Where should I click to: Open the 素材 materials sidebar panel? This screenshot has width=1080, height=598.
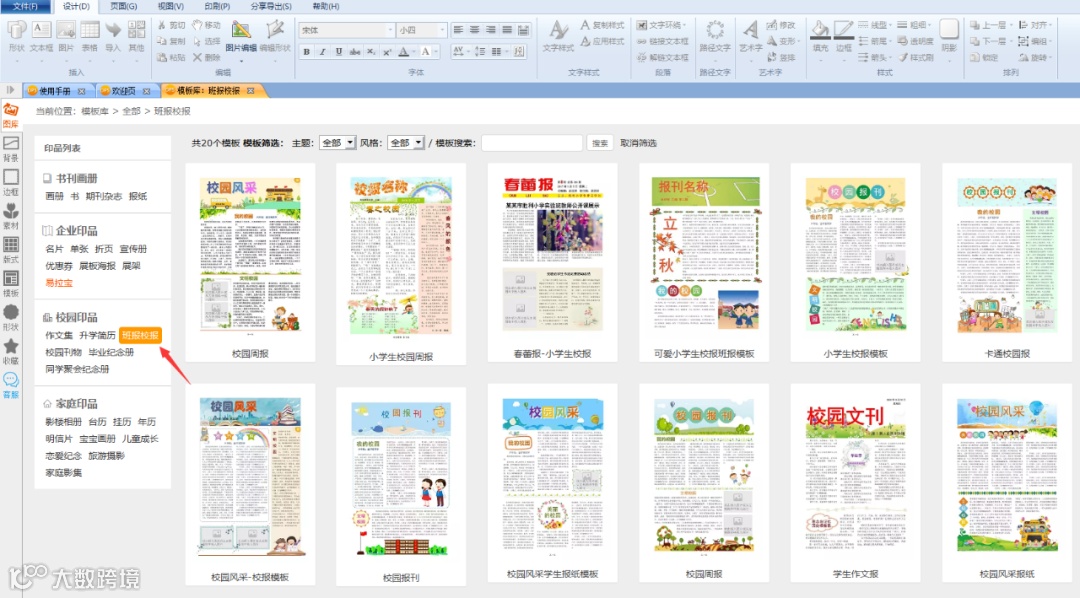[11, 216]
